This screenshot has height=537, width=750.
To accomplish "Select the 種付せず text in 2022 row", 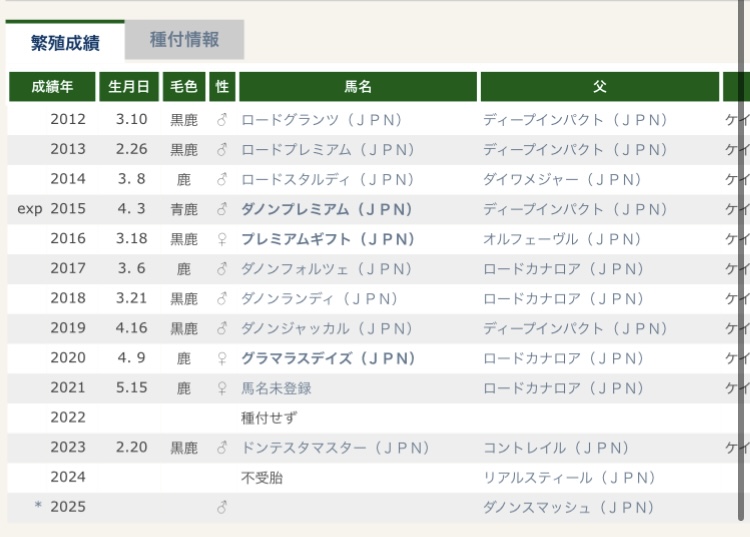I will (x=269, y=418).
